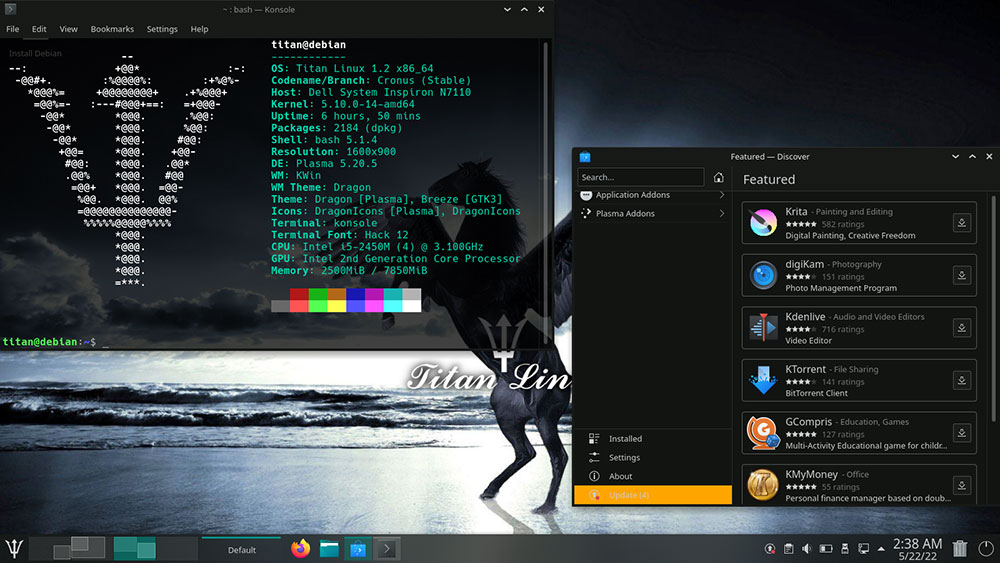The height and width of the screenshot is (563, 1000).
Task: Click the volume icon in system tray
Action: pyautogui.click(x=806, y=548)
